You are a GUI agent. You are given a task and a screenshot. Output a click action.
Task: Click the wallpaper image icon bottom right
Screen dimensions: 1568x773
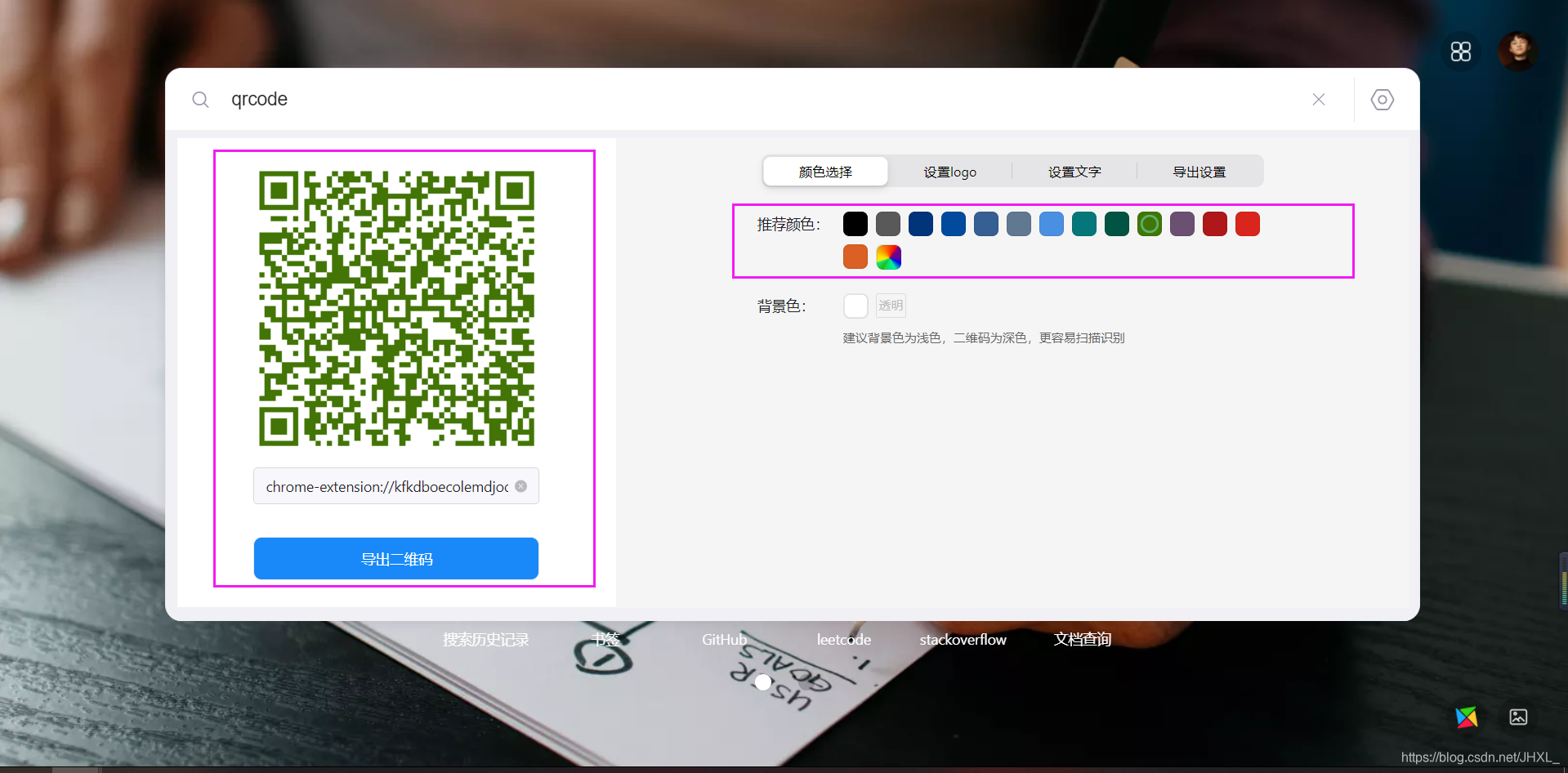coord(1519,717)
